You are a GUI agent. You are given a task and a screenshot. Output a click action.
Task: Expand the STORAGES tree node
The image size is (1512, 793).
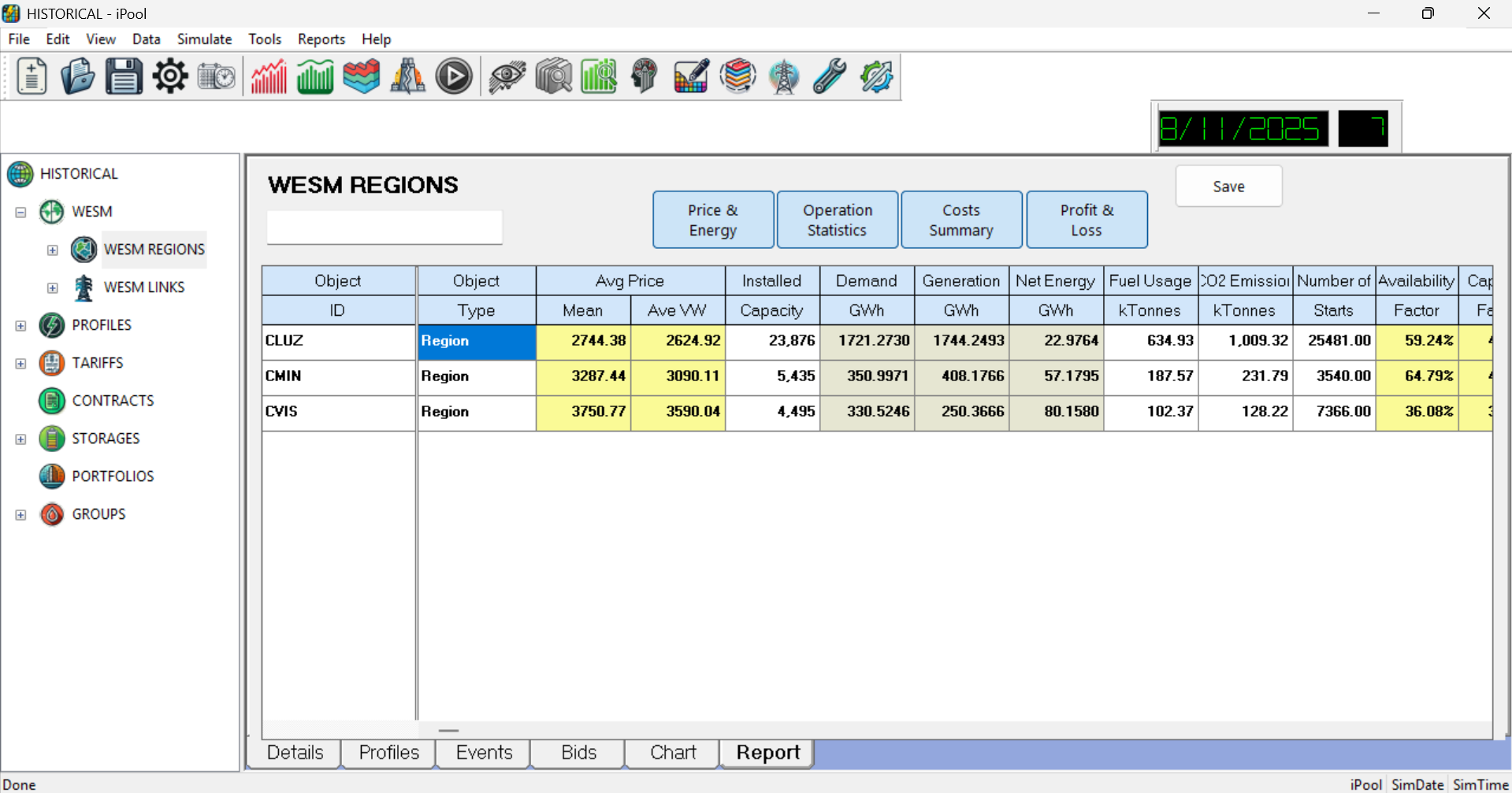(x=21, y=439)
